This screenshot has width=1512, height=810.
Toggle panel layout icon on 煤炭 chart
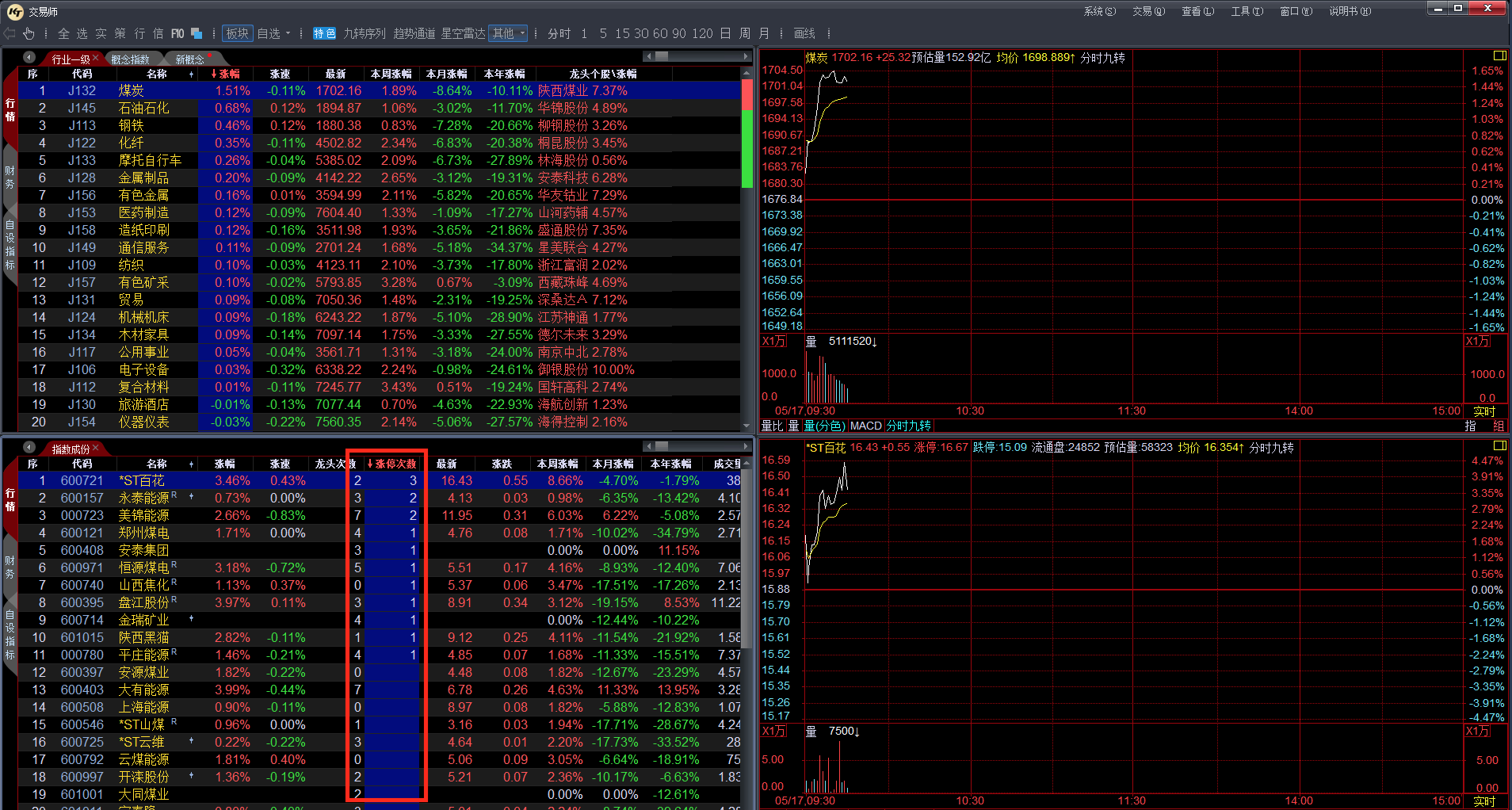[x=1499, y=55]
